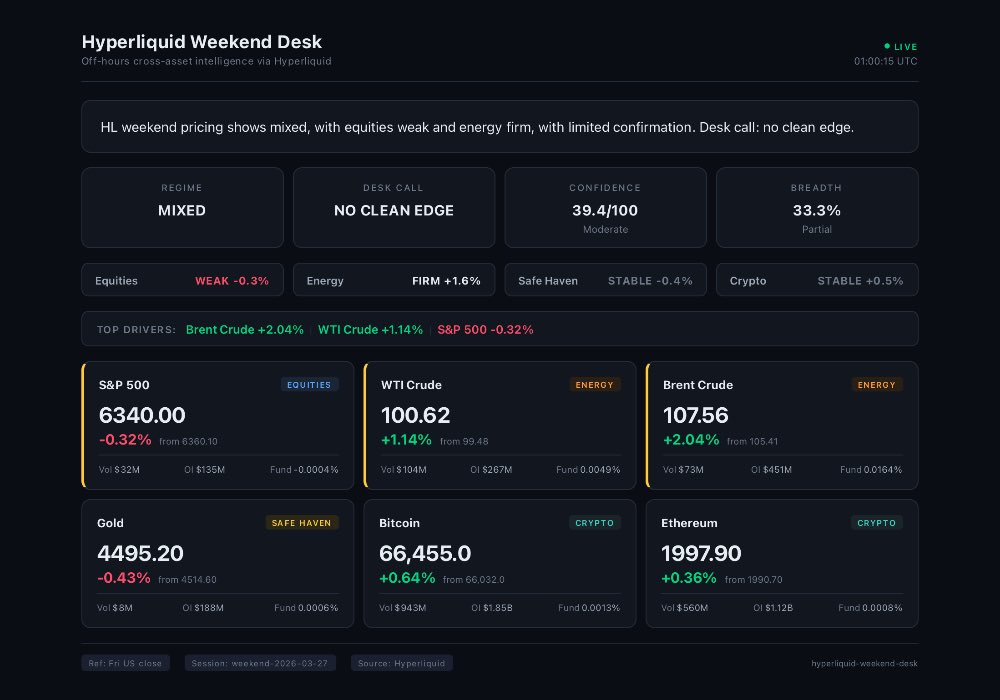Screen dimensions: 1000x700
Task: Click the Bitcoin price 66,455.0
Action: [x=425, y=553]
